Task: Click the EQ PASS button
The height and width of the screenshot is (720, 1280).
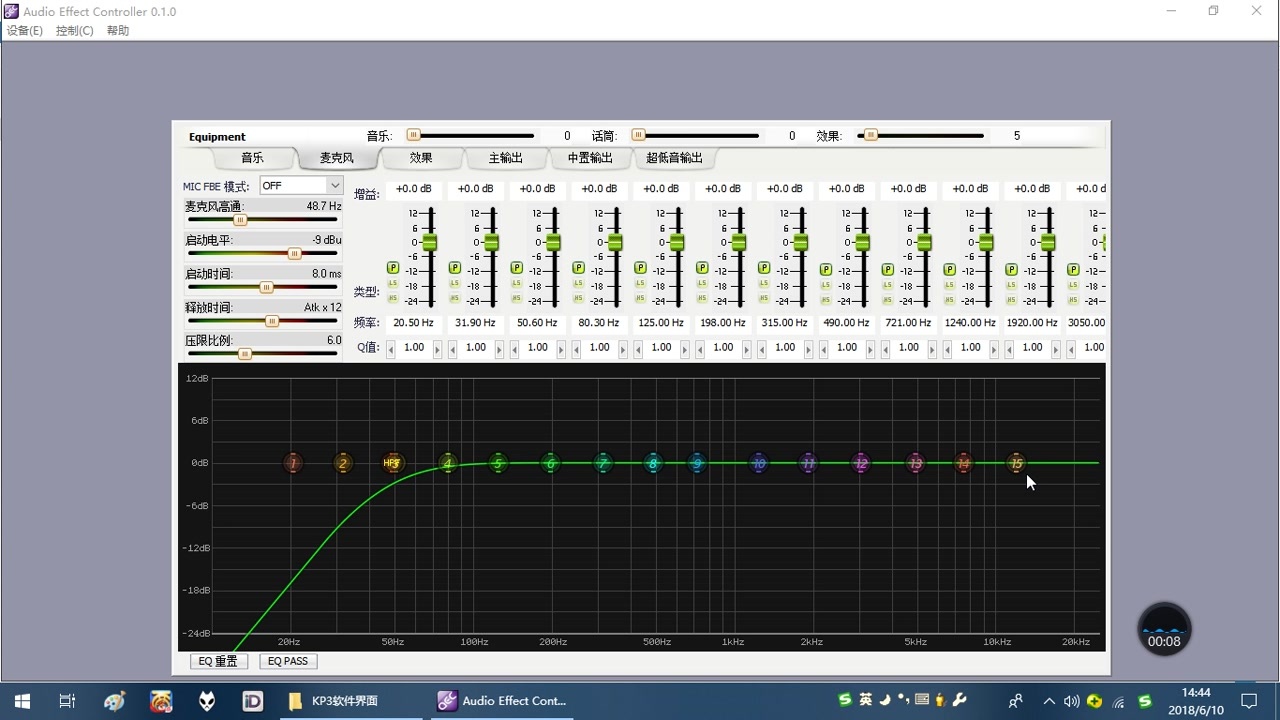Action: [x=288, y=661]
